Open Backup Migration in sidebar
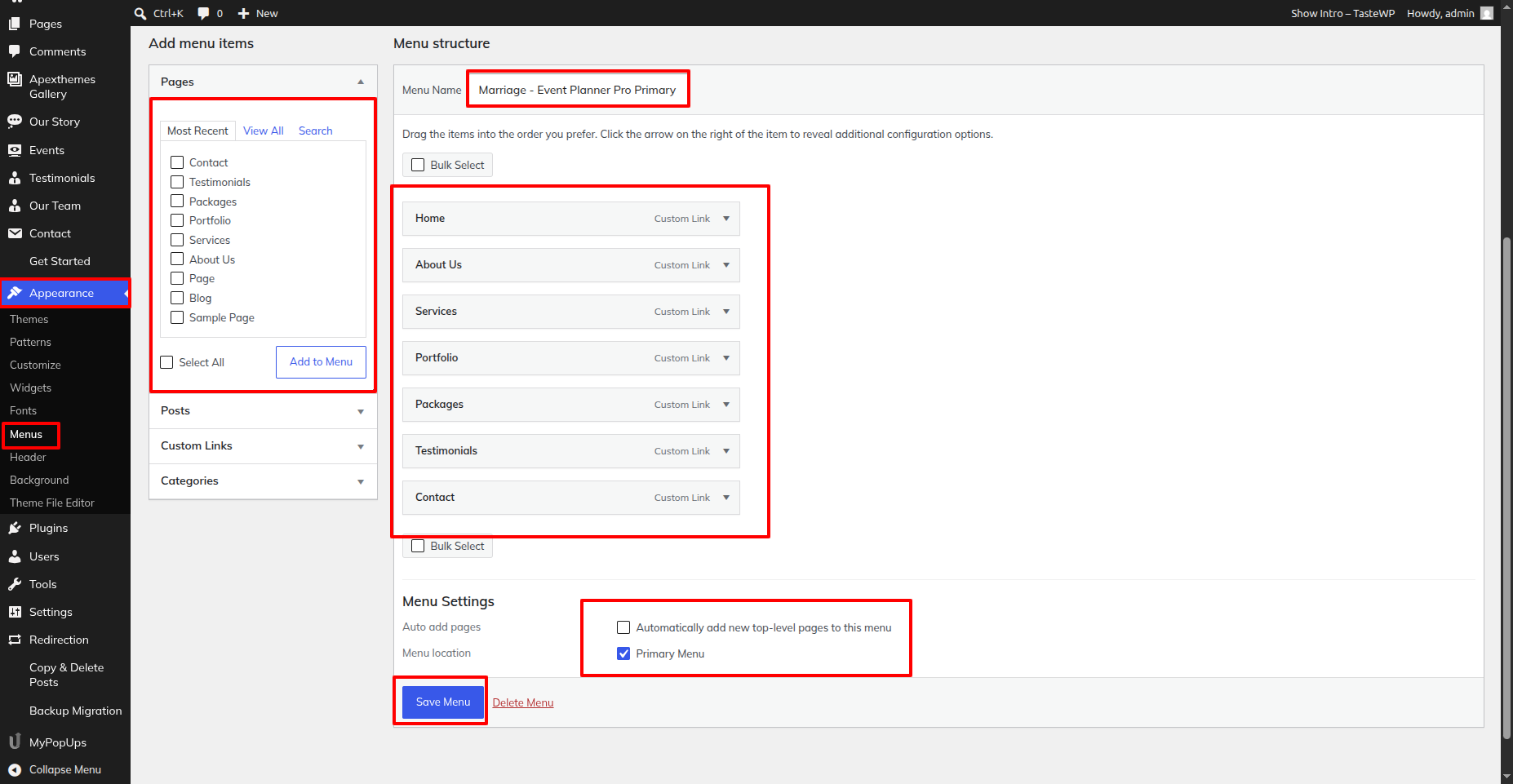 click(76, 711)
